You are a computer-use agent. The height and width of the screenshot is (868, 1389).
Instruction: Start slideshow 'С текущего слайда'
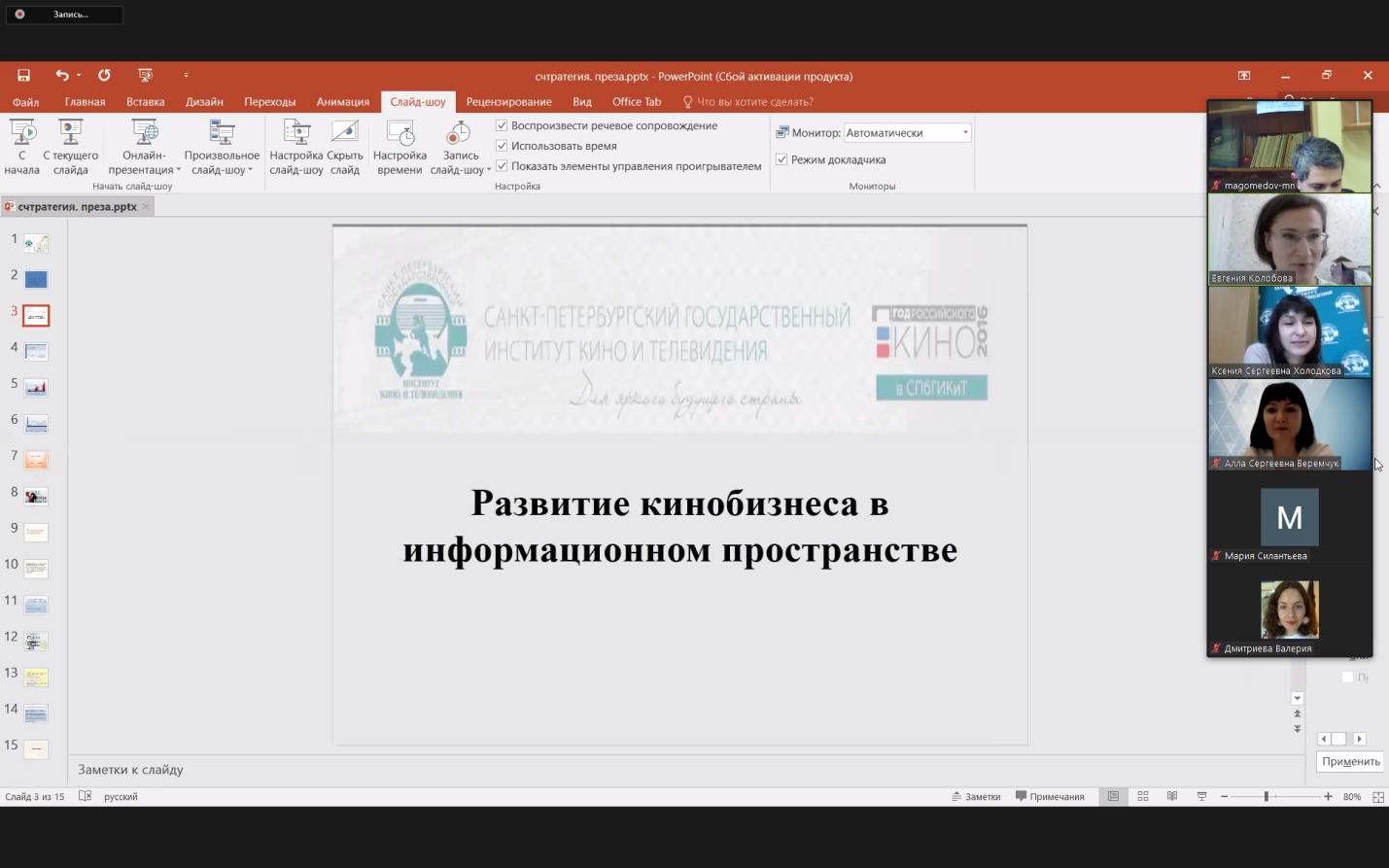pos(70,147)
